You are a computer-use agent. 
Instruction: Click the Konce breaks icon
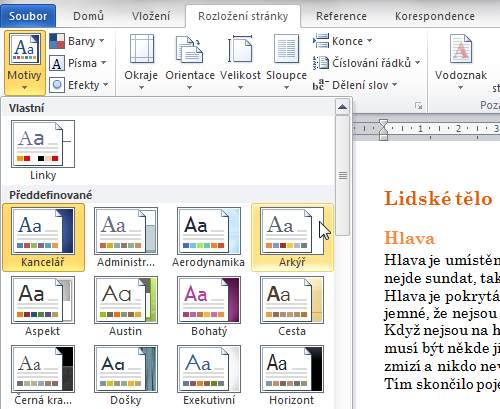click(x=321, y=41)
